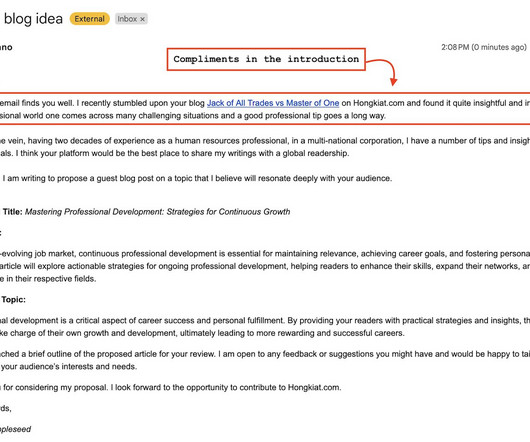
Task: Click the yellow External tag
Action: coord(90,19)
